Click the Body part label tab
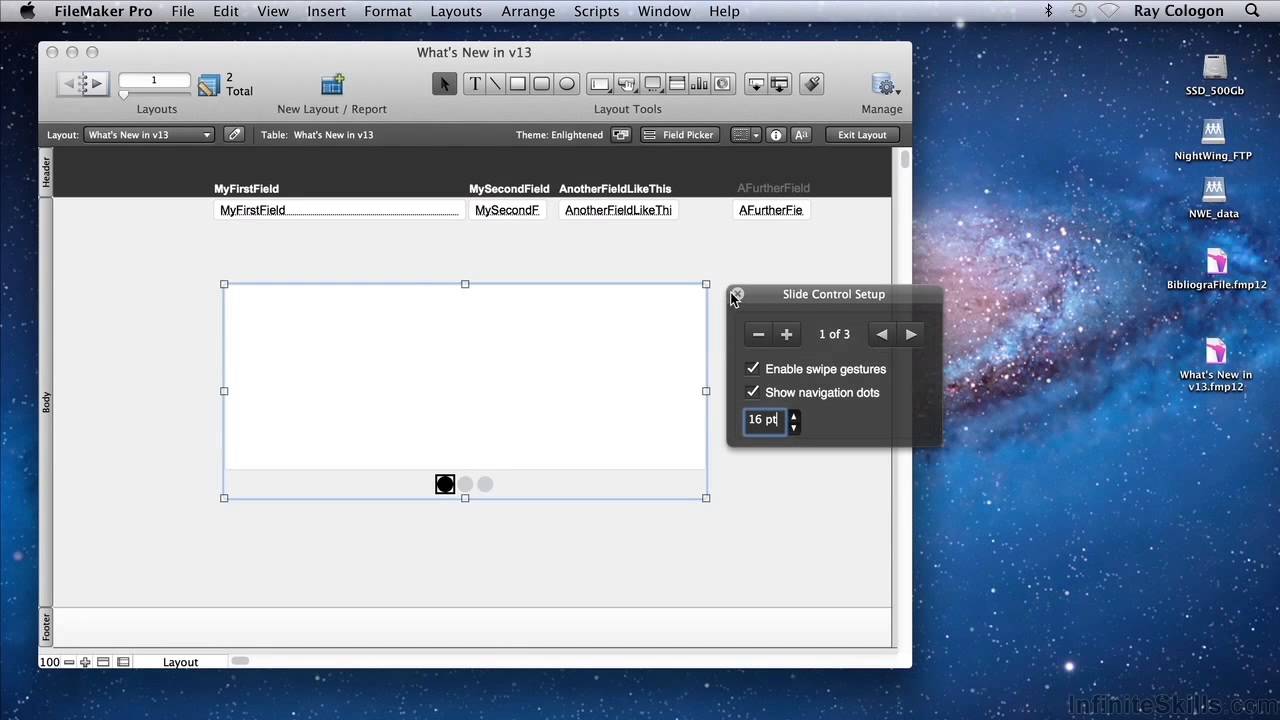1280x720 pixels. tap(46, 402)
